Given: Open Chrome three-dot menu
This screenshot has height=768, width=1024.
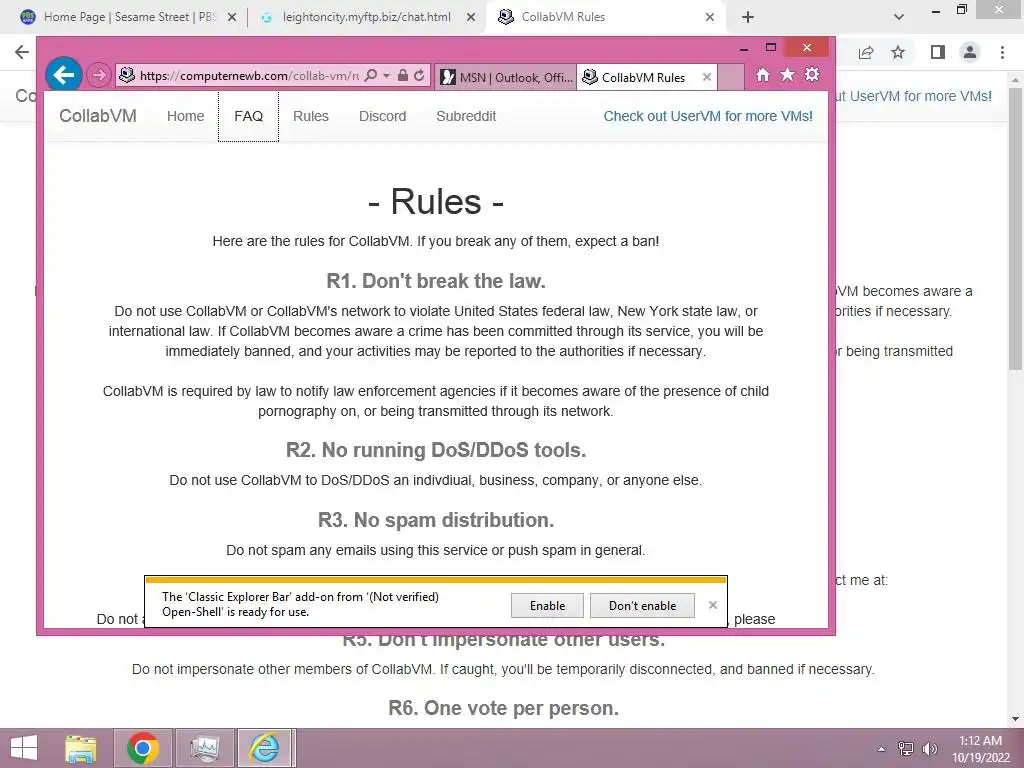Looking at the screenshot, I should click(1002, 52).
